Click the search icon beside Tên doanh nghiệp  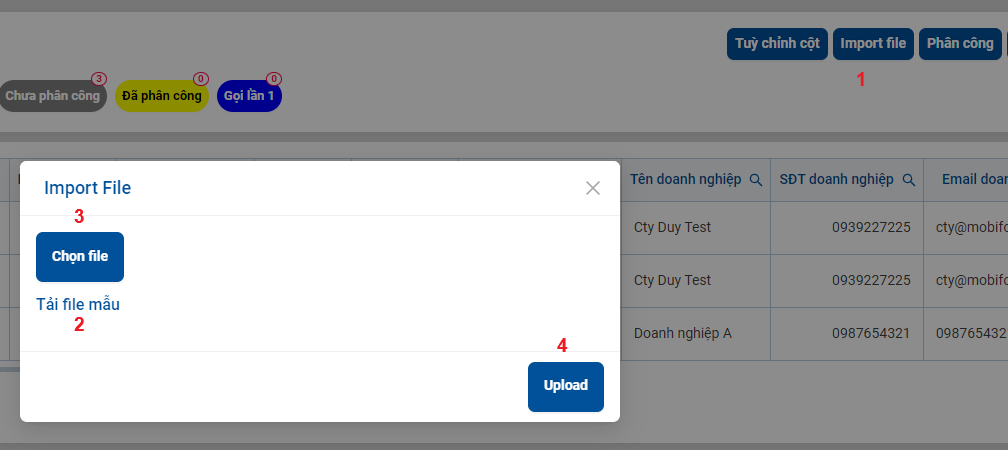point(756,181)
